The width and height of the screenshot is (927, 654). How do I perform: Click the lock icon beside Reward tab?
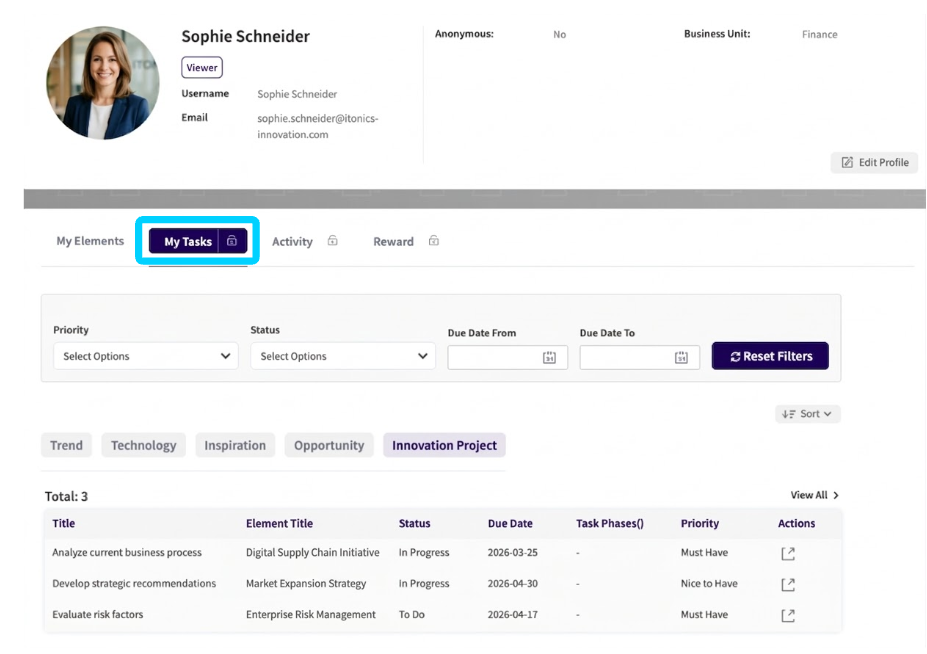click(434, 241)
